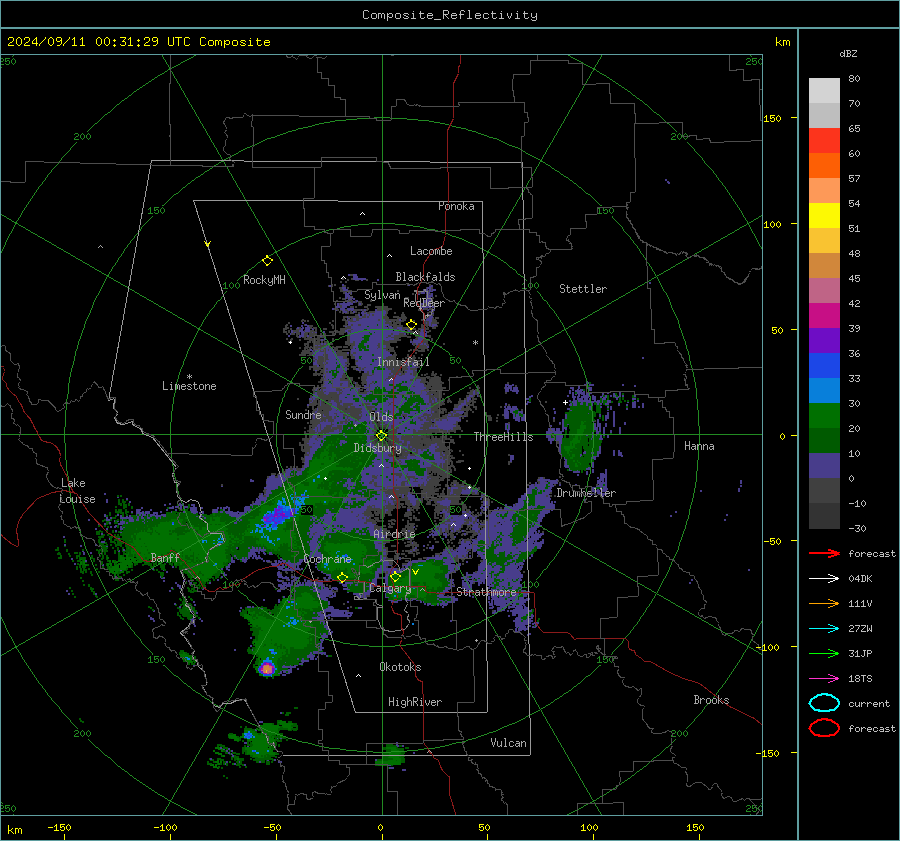Image resolution: width=900 pixels, height=841 pixels.
Task: Click the Brooks city label
Action: [x=711, y=700]
